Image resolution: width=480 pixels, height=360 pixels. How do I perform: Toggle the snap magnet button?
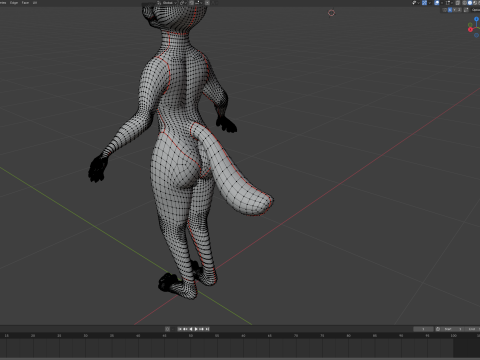192,3
